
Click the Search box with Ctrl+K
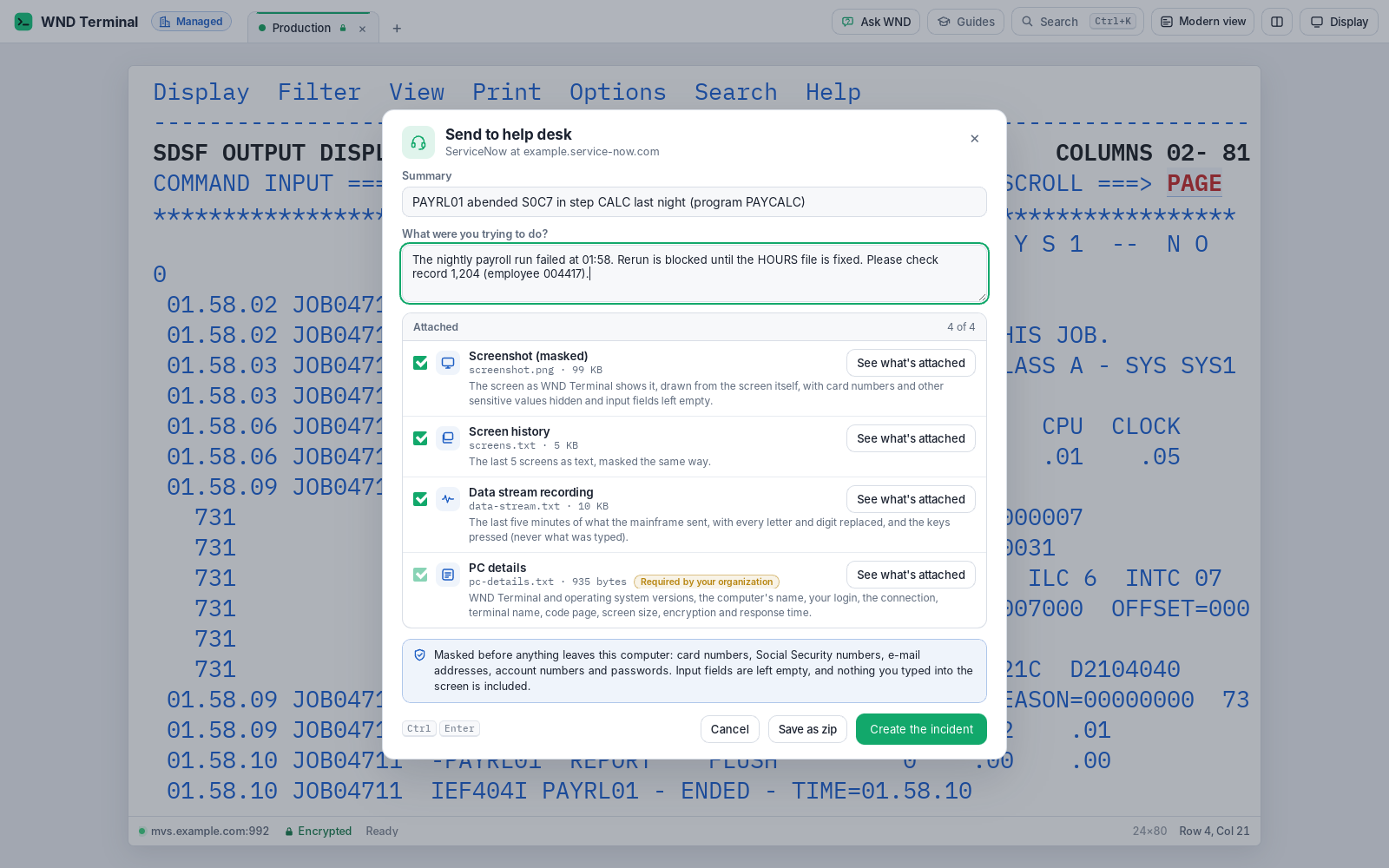(x=1077, y=22)
